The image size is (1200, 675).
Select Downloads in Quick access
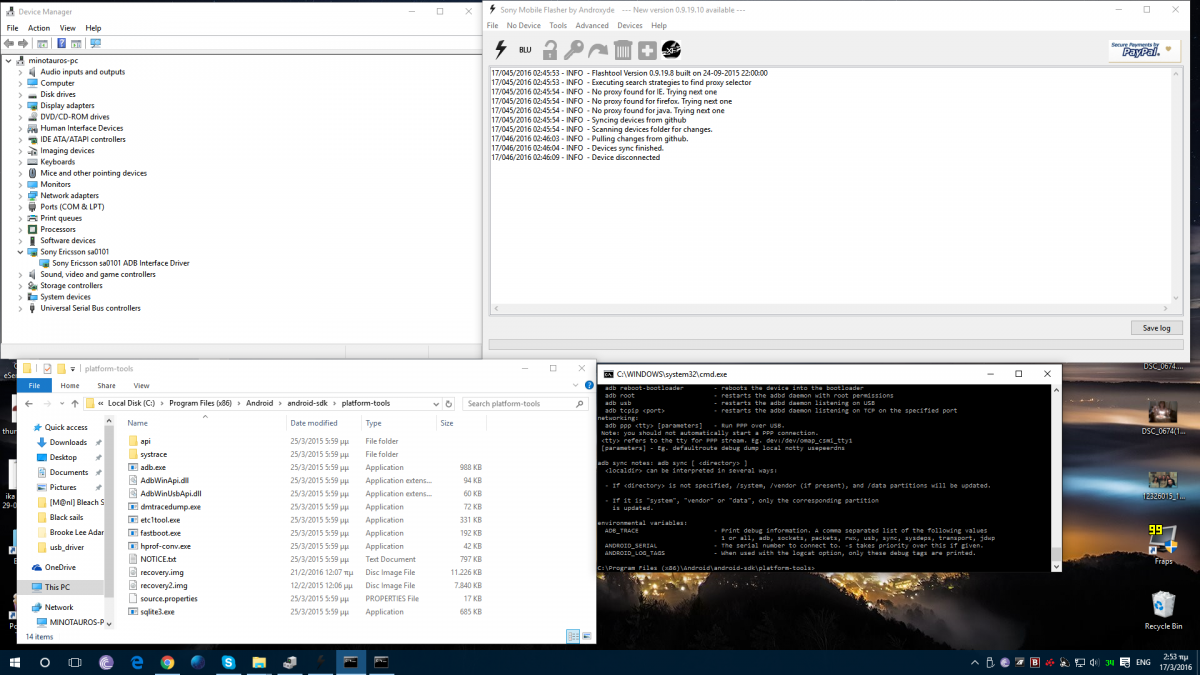pyautogui.click(x=68, y=442)
